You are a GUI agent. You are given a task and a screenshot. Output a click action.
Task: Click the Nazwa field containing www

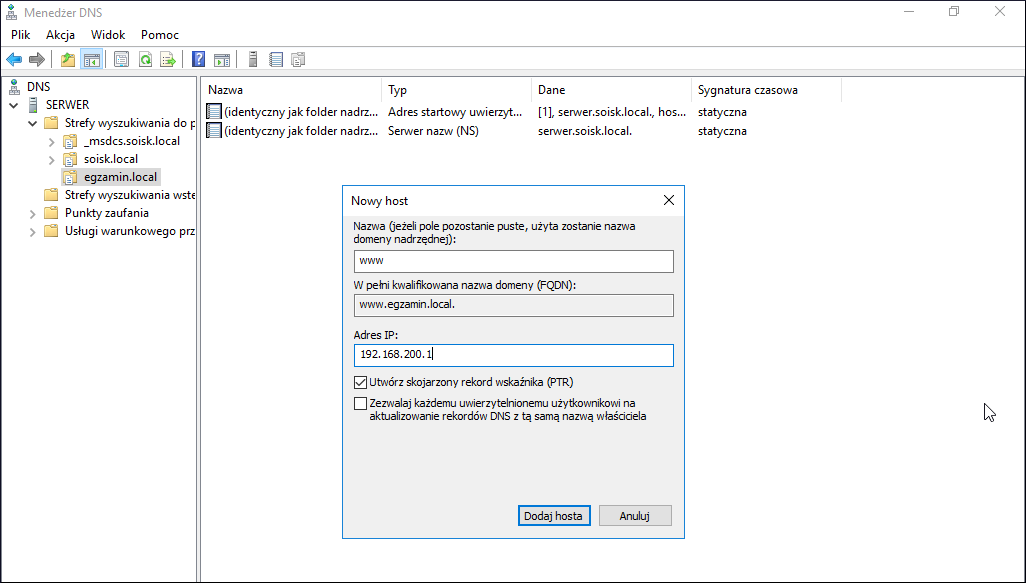point(514,261)
